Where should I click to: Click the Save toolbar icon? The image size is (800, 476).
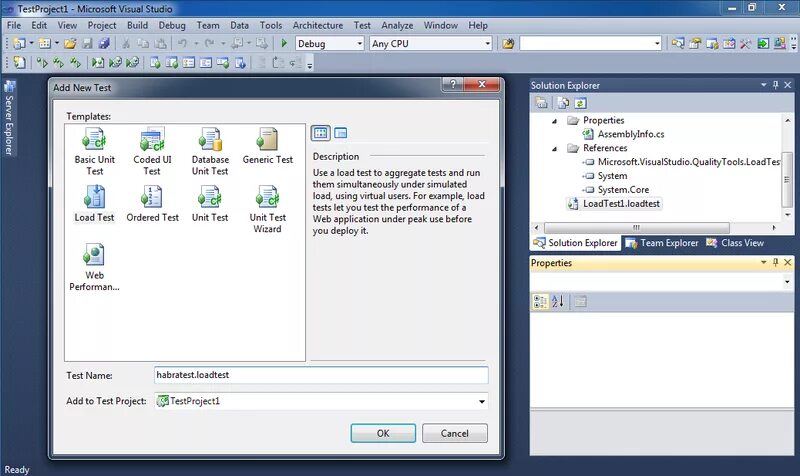tap(87, 44)
